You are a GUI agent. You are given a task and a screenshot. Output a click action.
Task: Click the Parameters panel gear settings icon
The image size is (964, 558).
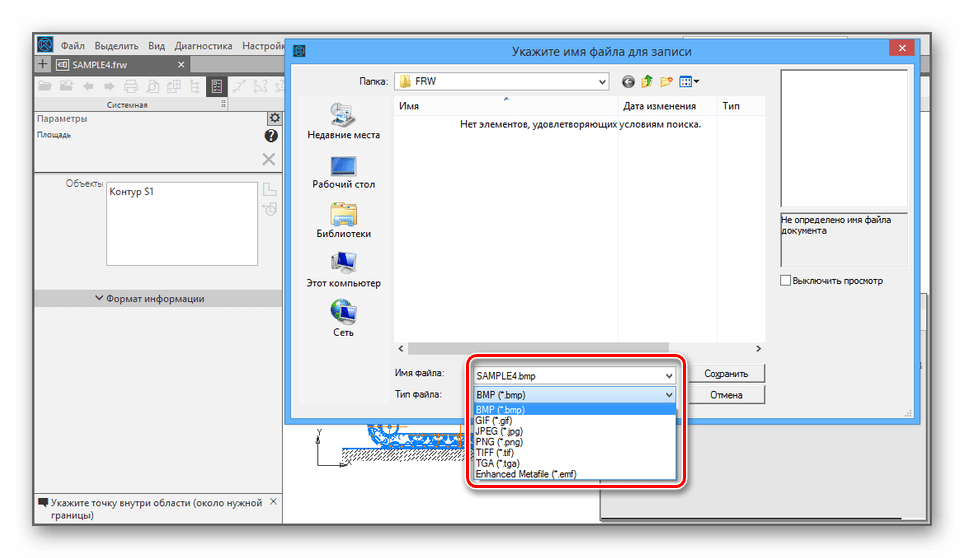tap(275, 119)
